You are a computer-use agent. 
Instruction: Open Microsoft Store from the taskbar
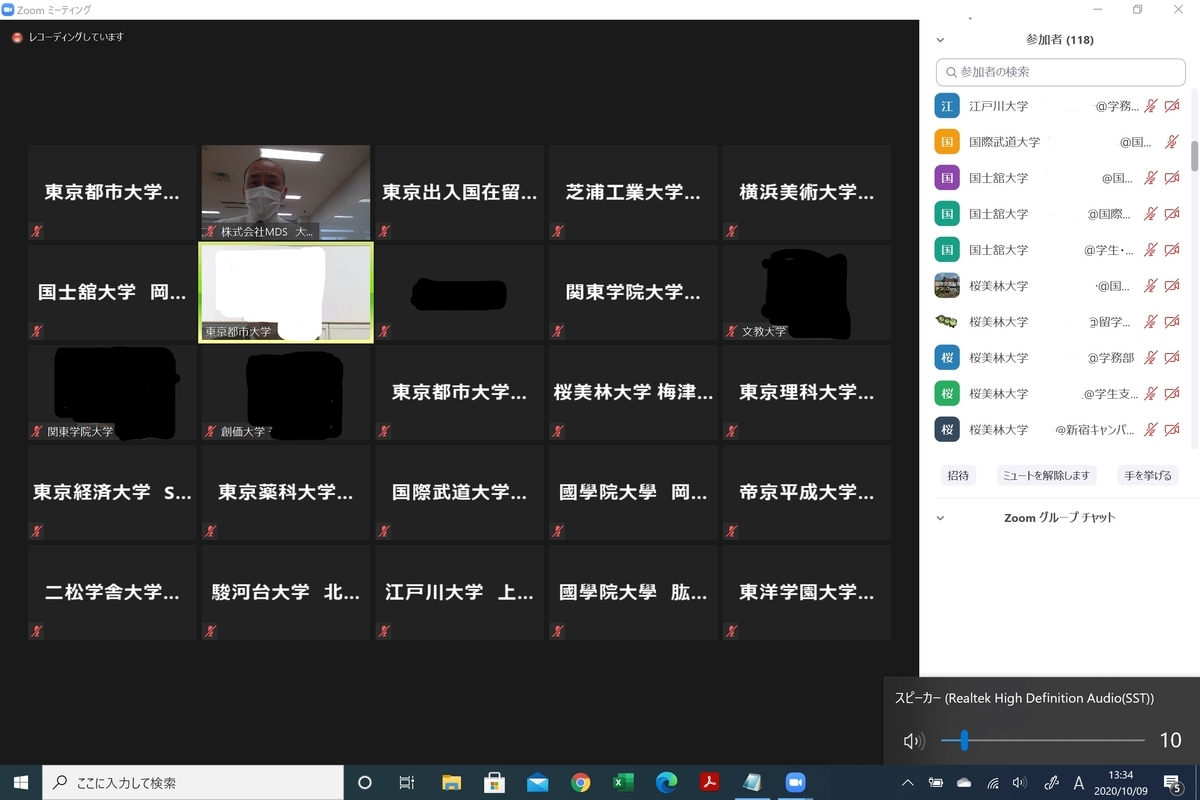[494, 782]
